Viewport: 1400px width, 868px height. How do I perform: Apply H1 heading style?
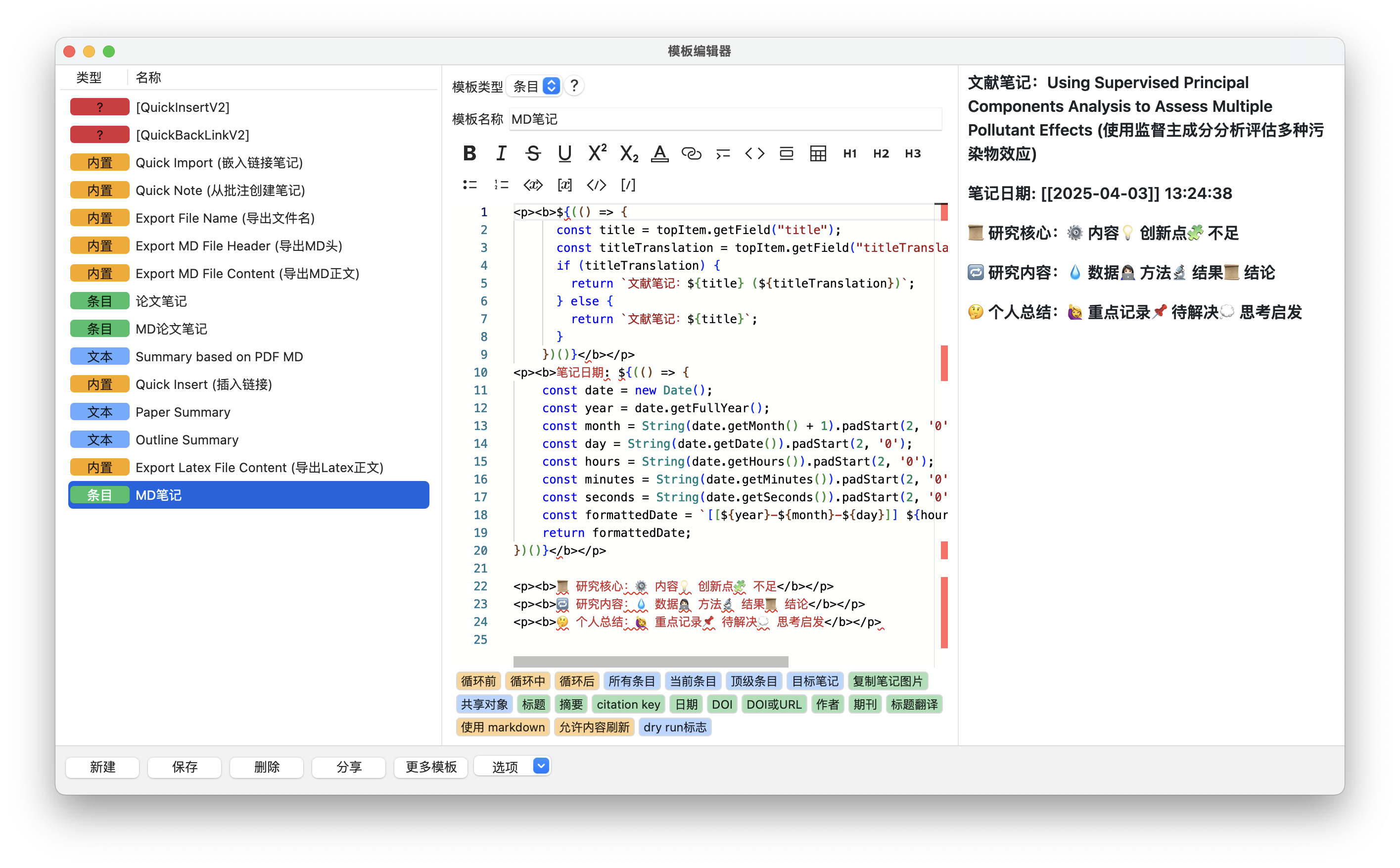849,153
